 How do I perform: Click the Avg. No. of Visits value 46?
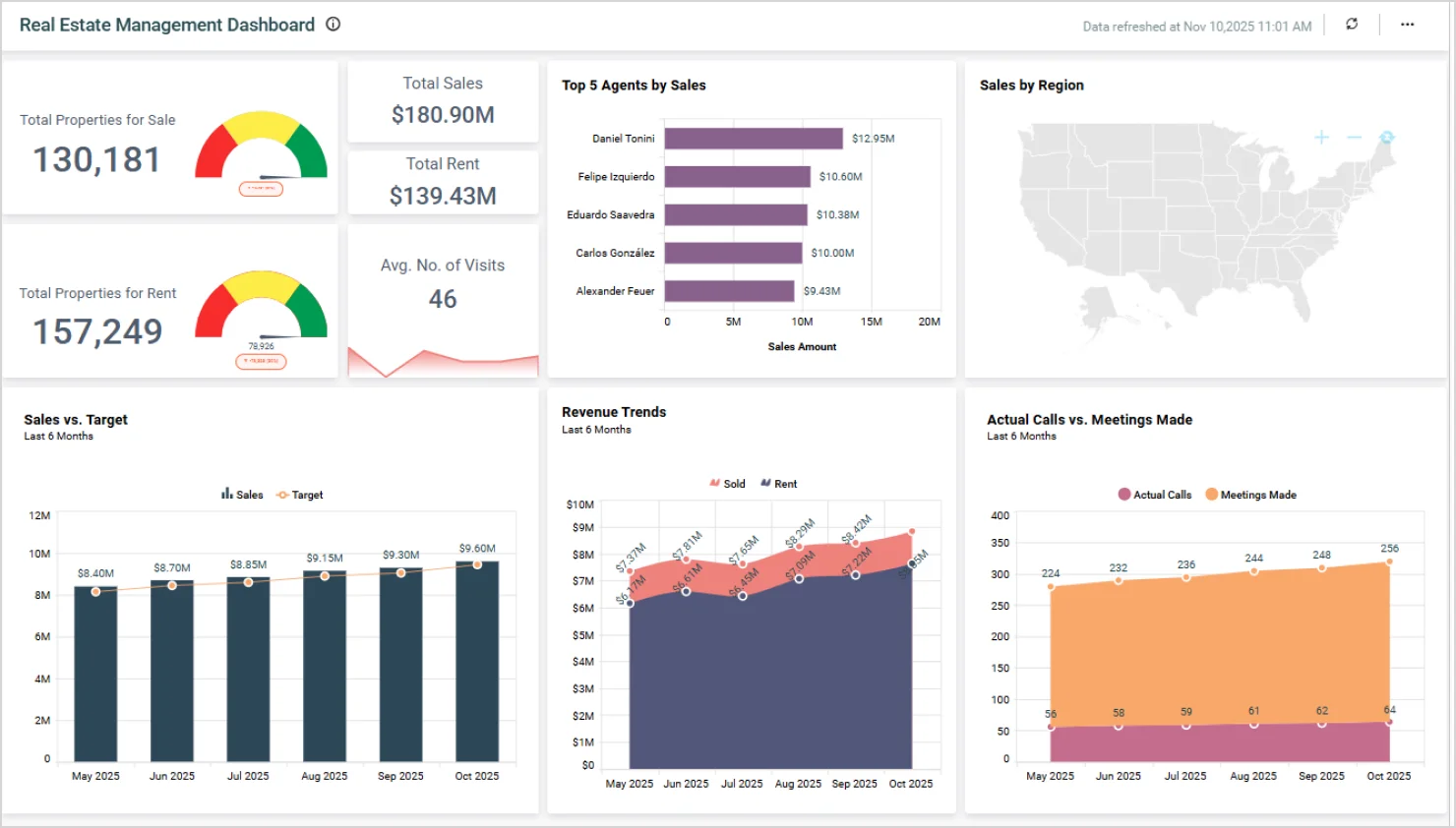443,299
